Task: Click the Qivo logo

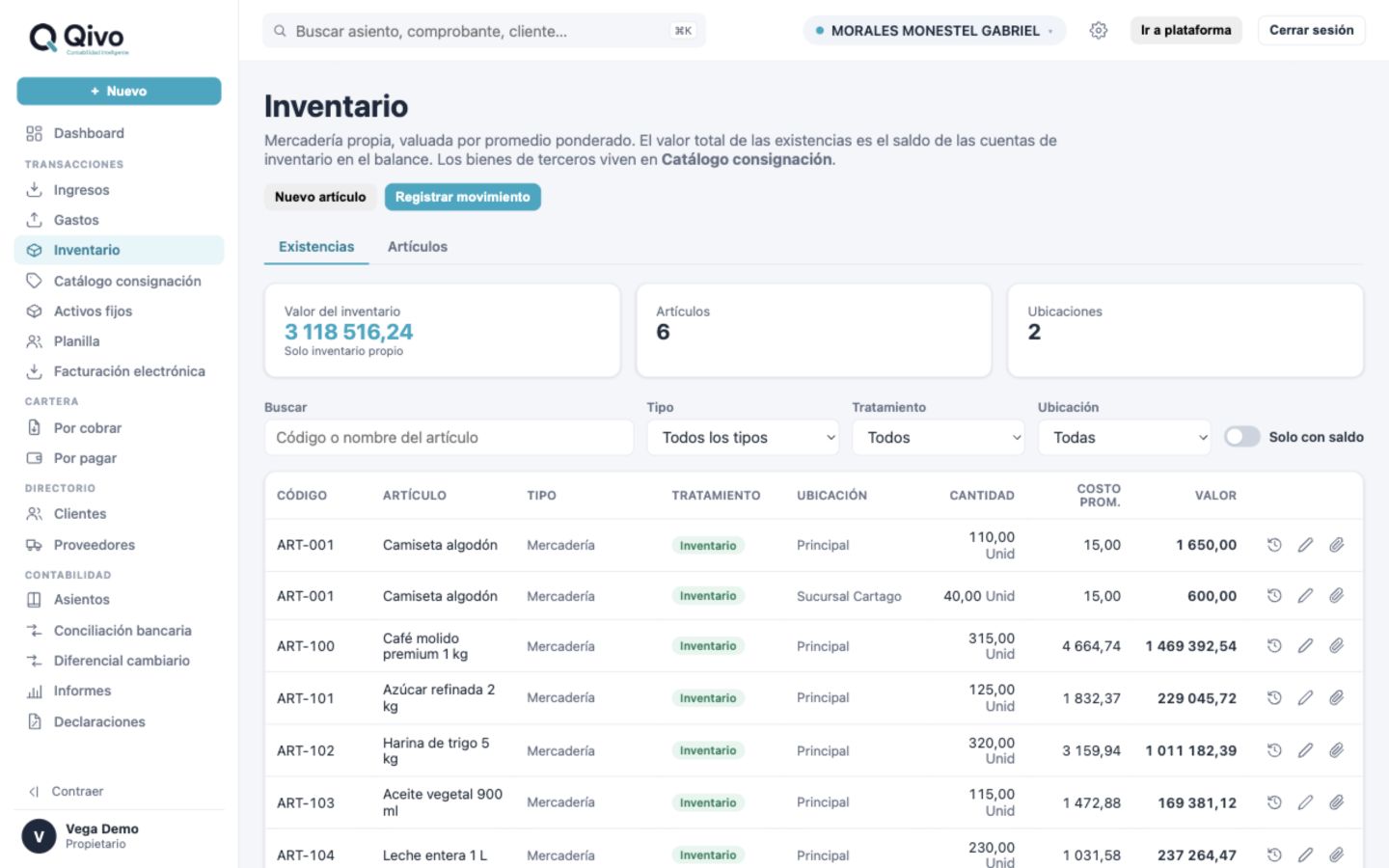Action: pyautogui.click(x=77, y=39)
